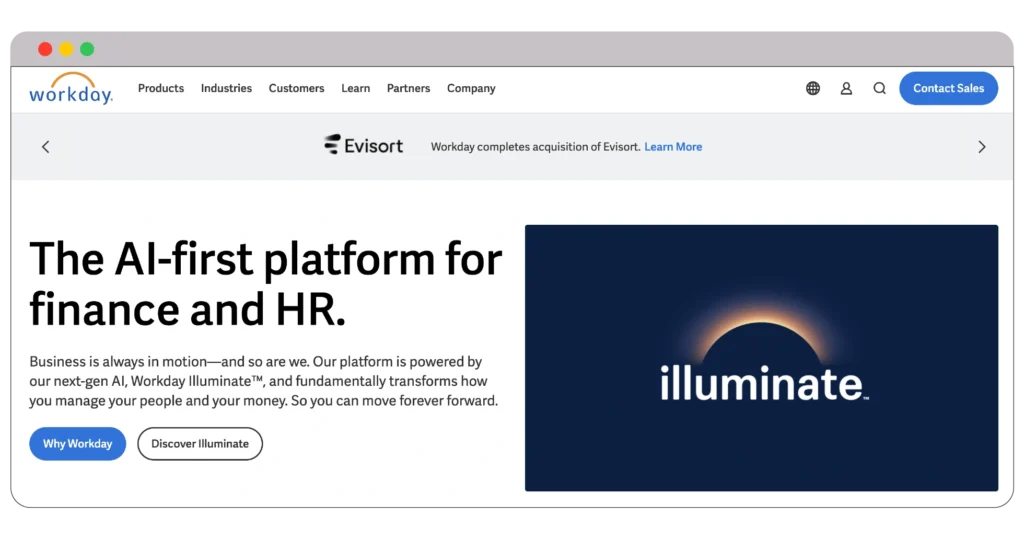Open the globe language selector
This screenshot has height=539, width=1024.
click(x=812, y=88)
